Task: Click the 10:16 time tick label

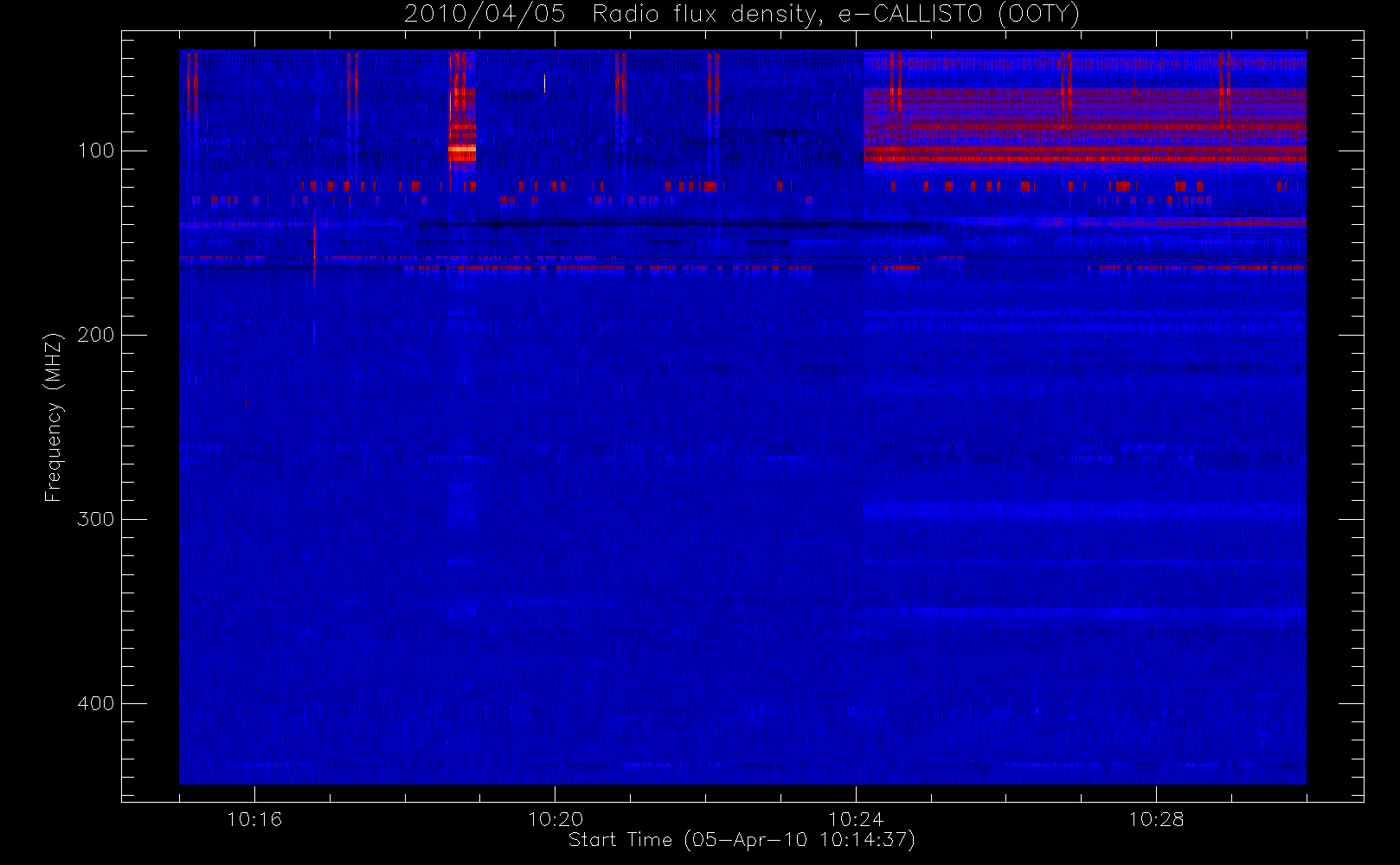Action: (x=254, y=819)
